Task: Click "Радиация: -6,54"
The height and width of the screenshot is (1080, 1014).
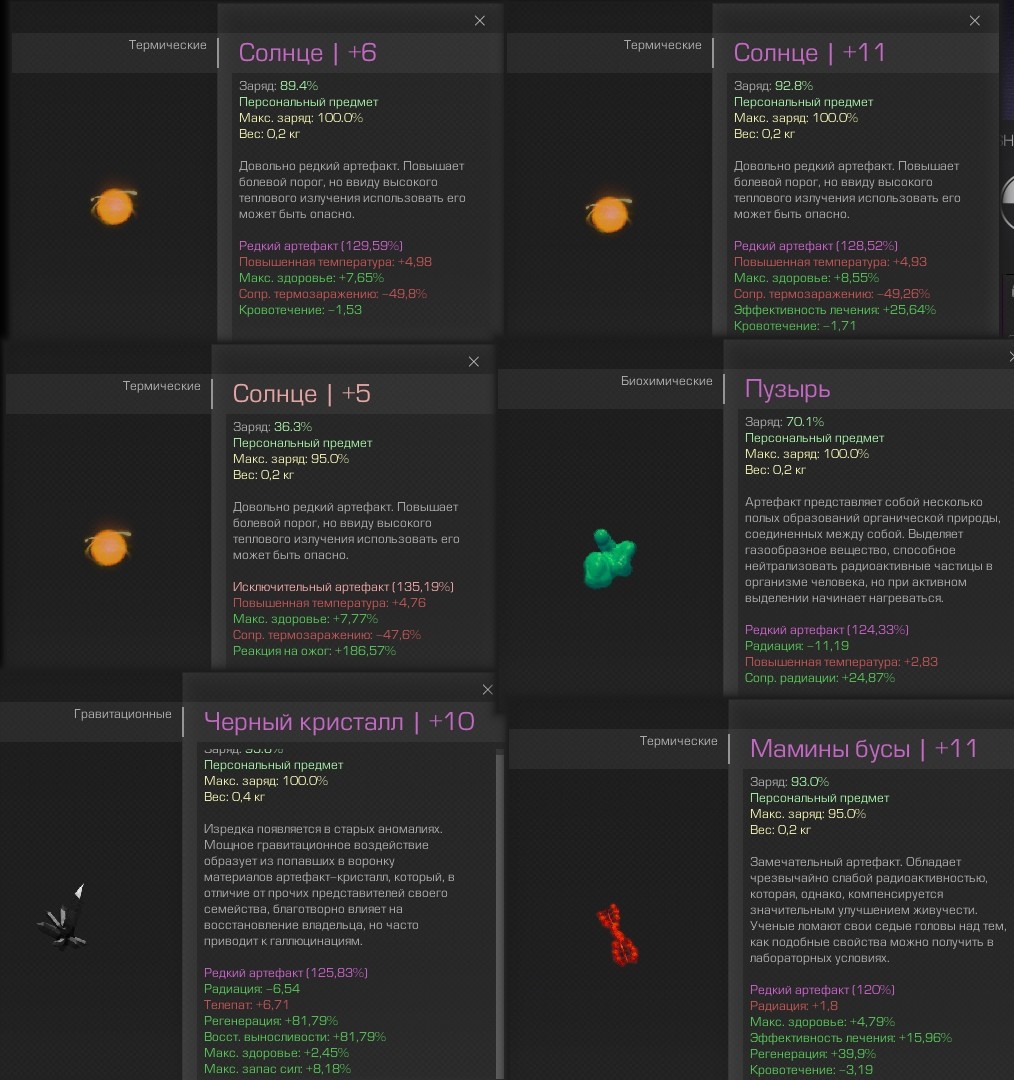Action: 251,988
